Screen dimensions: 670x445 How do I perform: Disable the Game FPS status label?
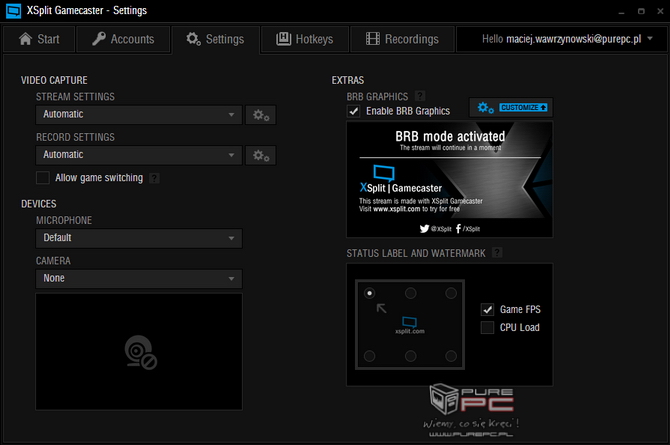point(488,309)
